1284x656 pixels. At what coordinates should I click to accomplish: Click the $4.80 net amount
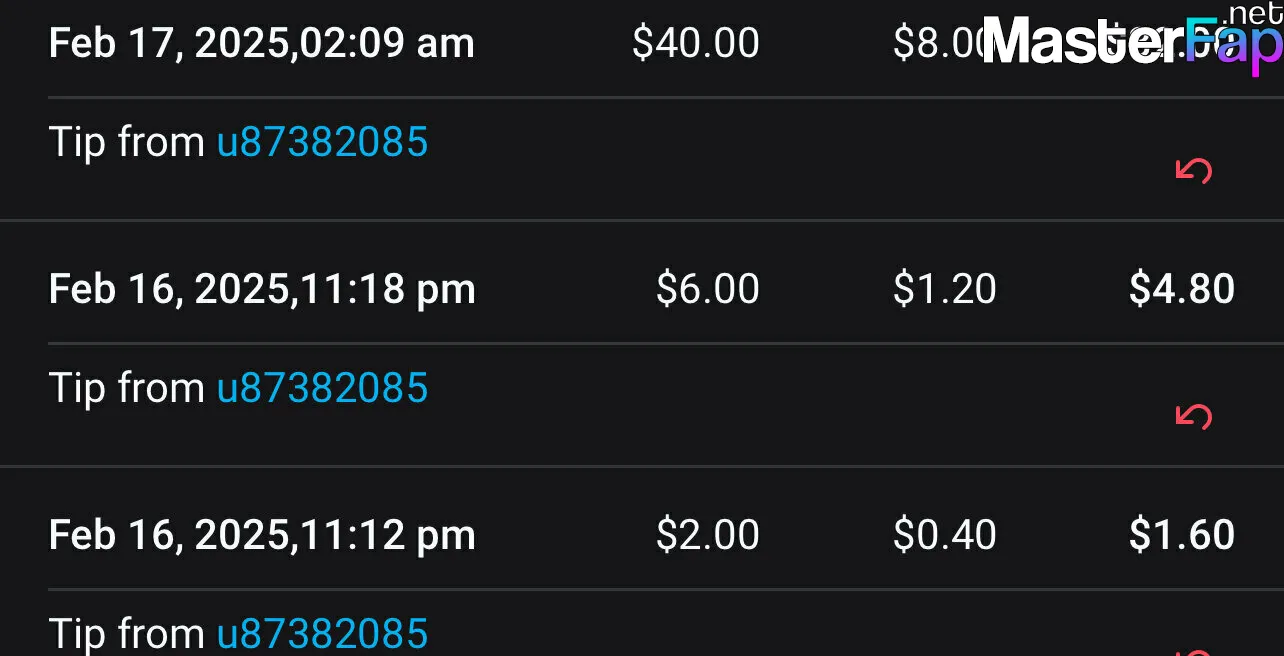tap(1182, 289)
